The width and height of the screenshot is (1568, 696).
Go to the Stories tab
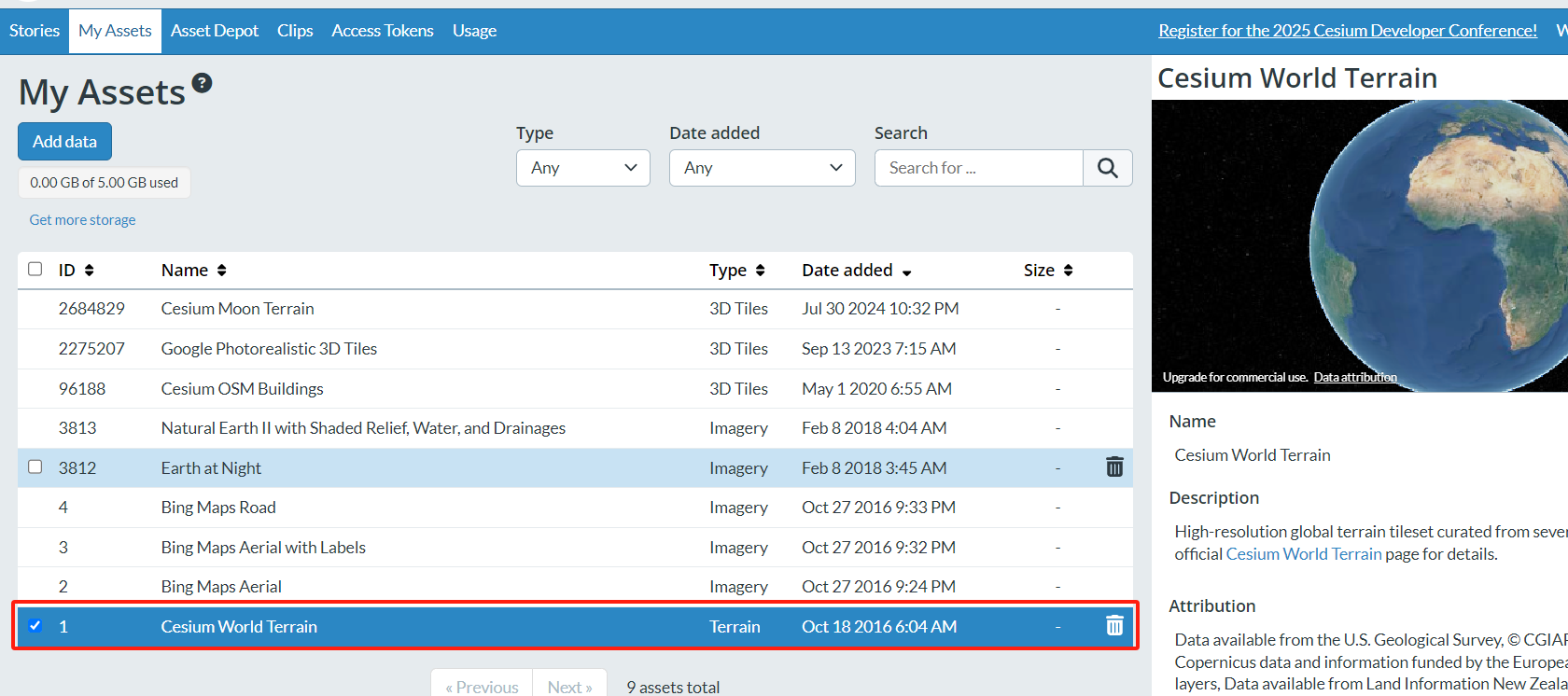click(x=35, y=31)
